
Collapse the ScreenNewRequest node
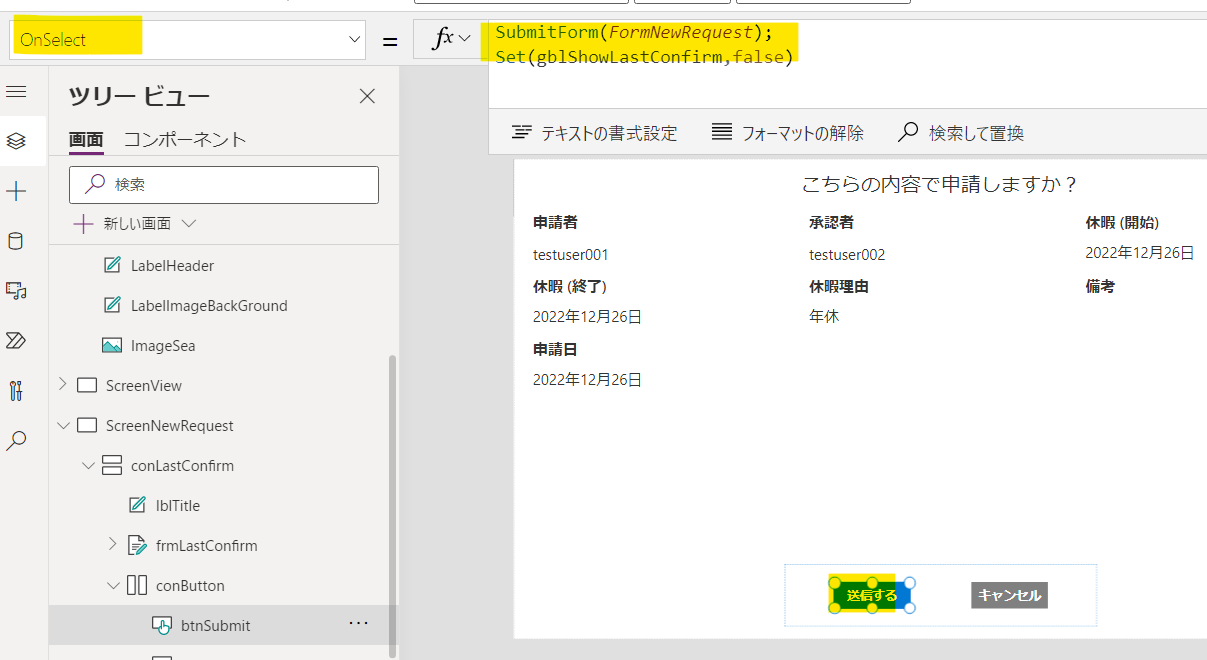pos(63,425)
